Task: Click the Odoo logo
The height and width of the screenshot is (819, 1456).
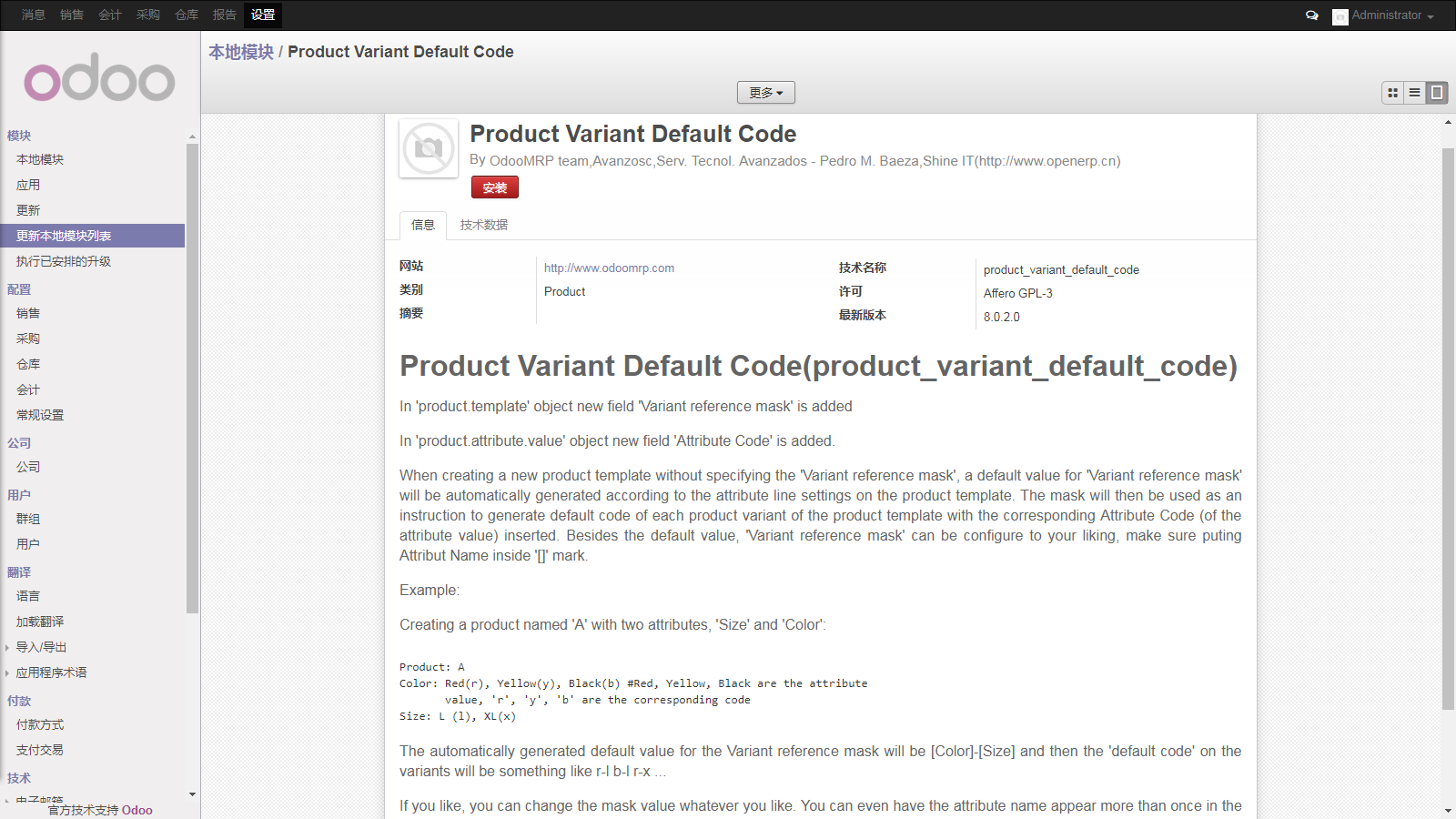Action: tap(99, 78)
